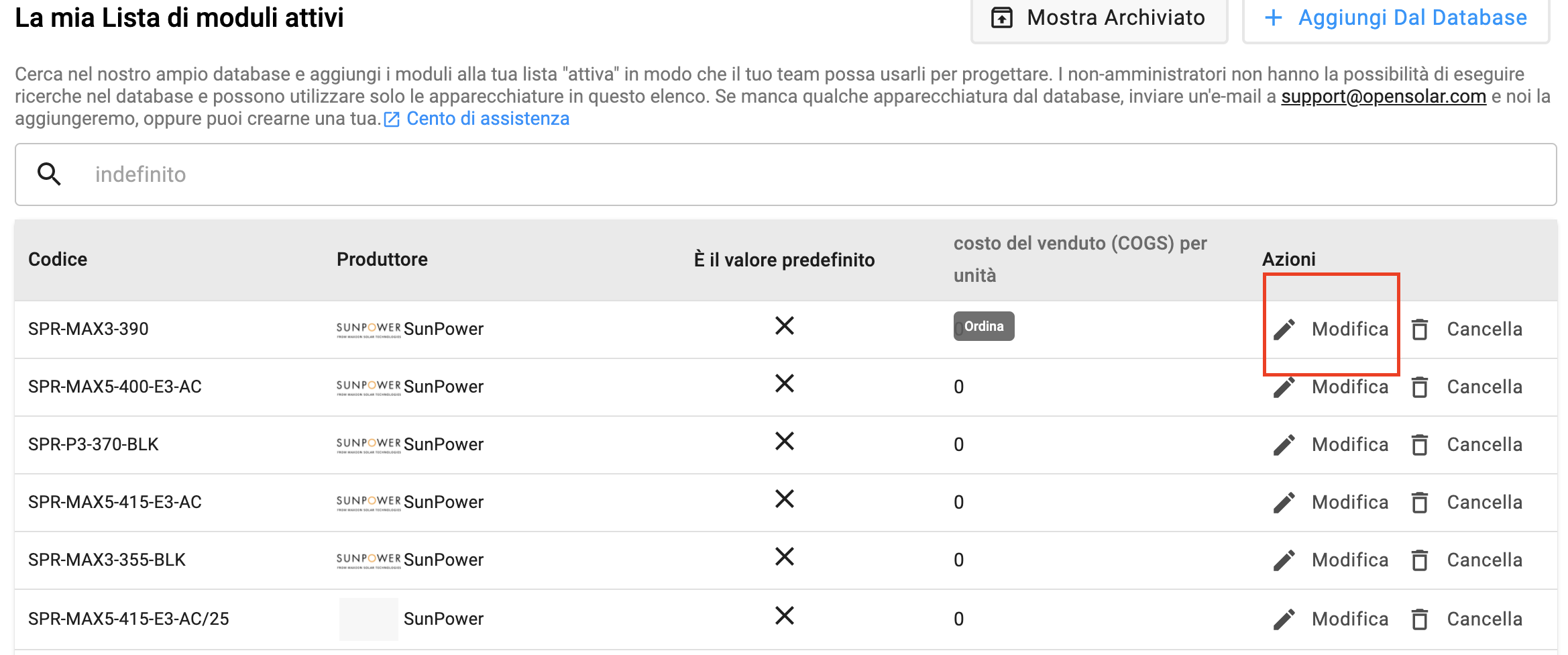Sort by the Codice column header
Image resolution: width=1568 pixels, height=655 pixels.
point(58,260)
